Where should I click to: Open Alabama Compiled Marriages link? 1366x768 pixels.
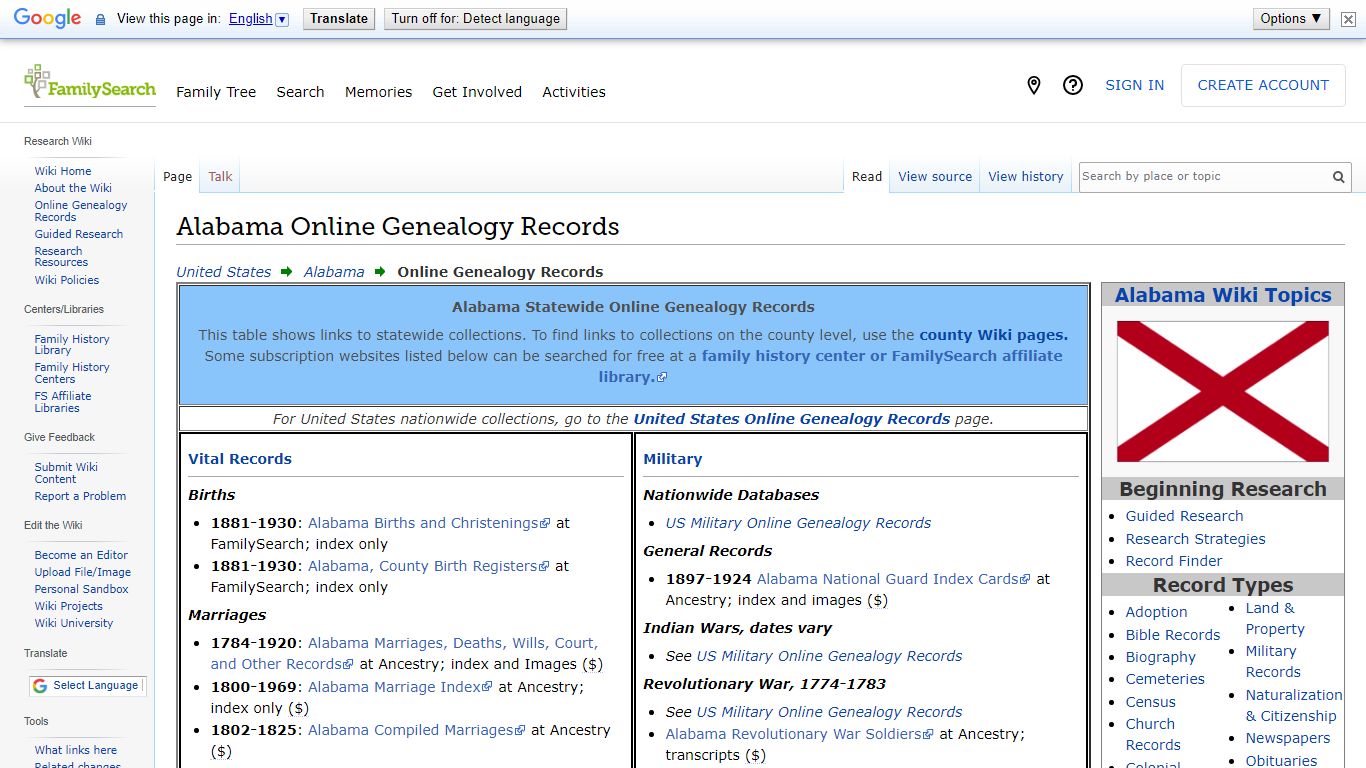[x=417, y=730]
